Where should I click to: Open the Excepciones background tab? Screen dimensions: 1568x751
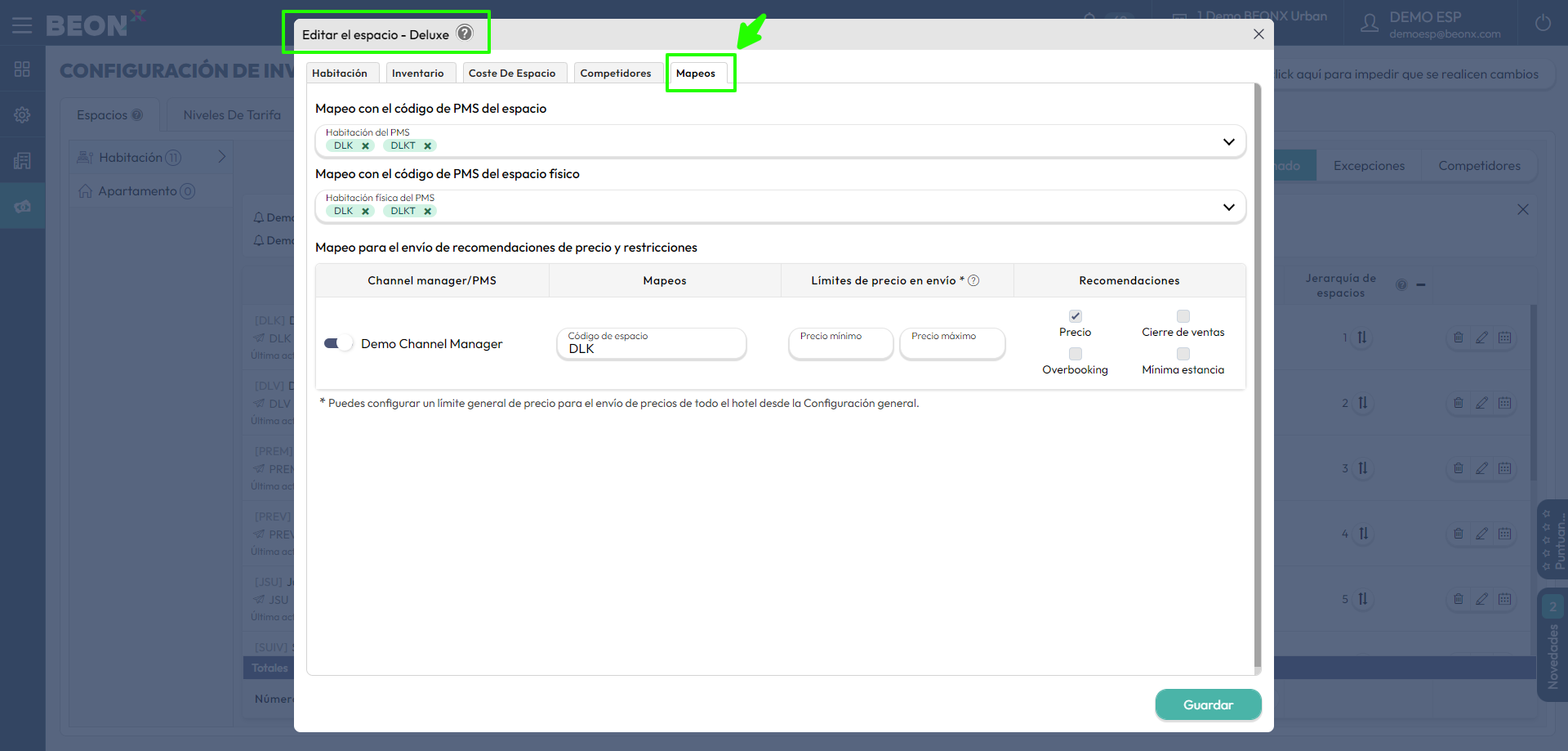[1369, 166]
